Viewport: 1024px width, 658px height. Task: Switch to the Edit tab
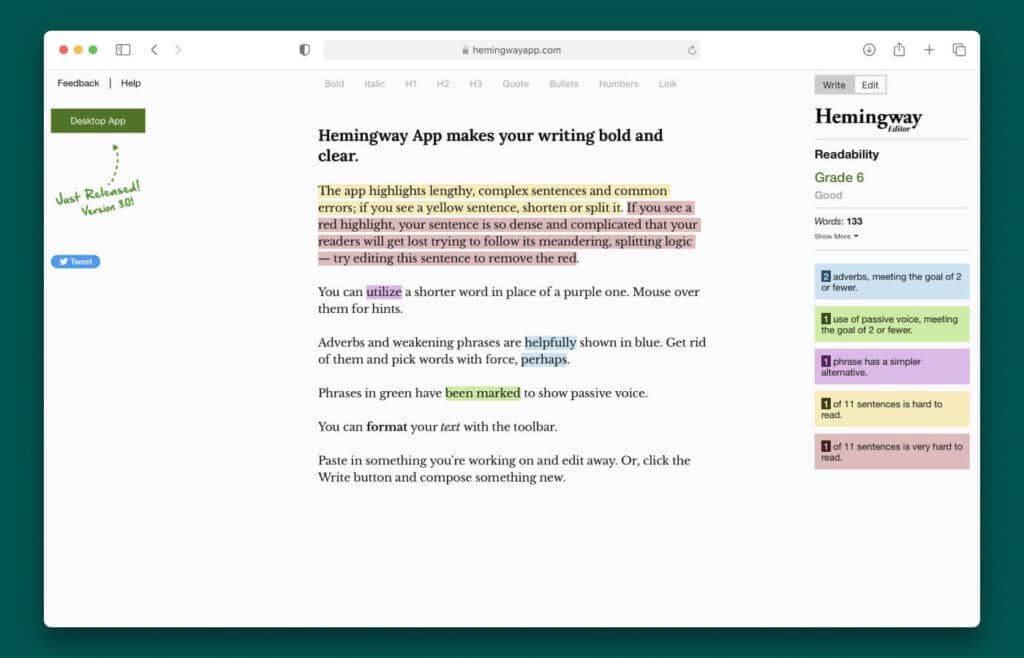869,85
